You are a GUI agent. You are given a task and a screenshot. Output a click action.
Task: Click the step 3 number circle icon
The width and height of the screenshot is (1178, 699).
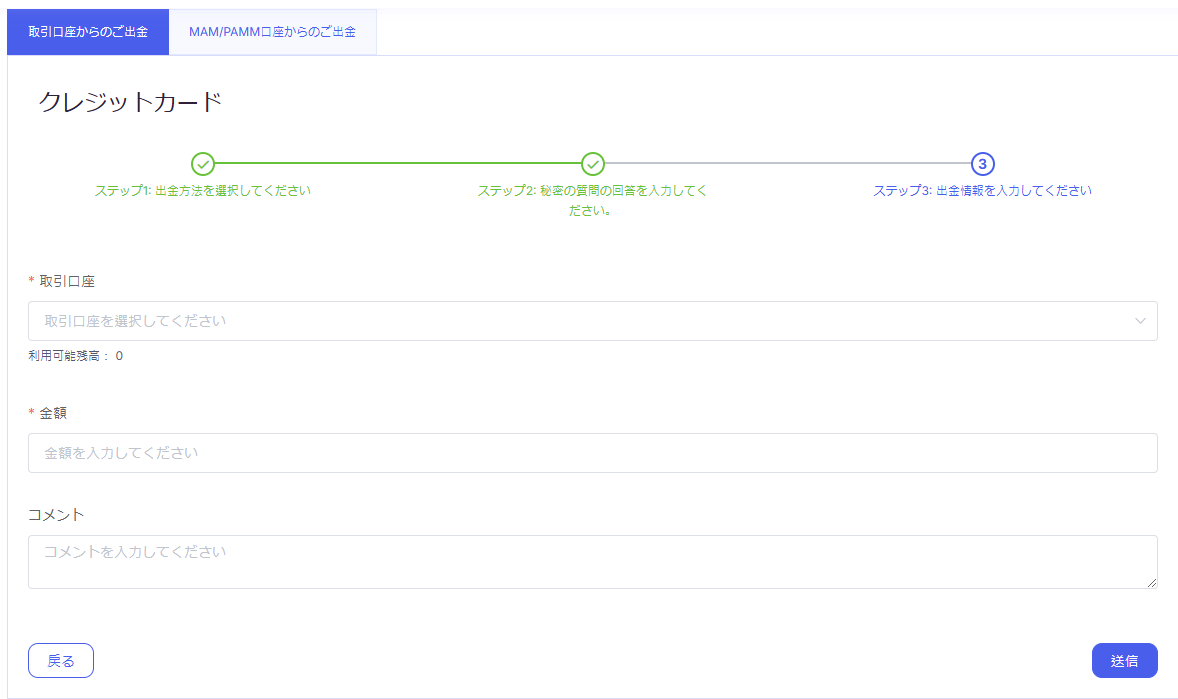[x=982, y=163]
